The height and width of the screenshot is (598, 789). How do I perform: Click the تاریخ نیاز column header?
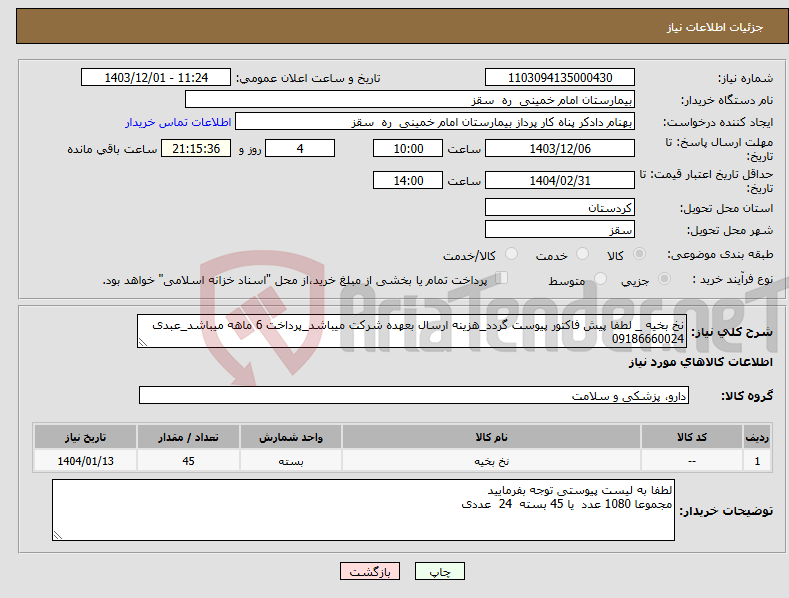click(x=86, y=437)
